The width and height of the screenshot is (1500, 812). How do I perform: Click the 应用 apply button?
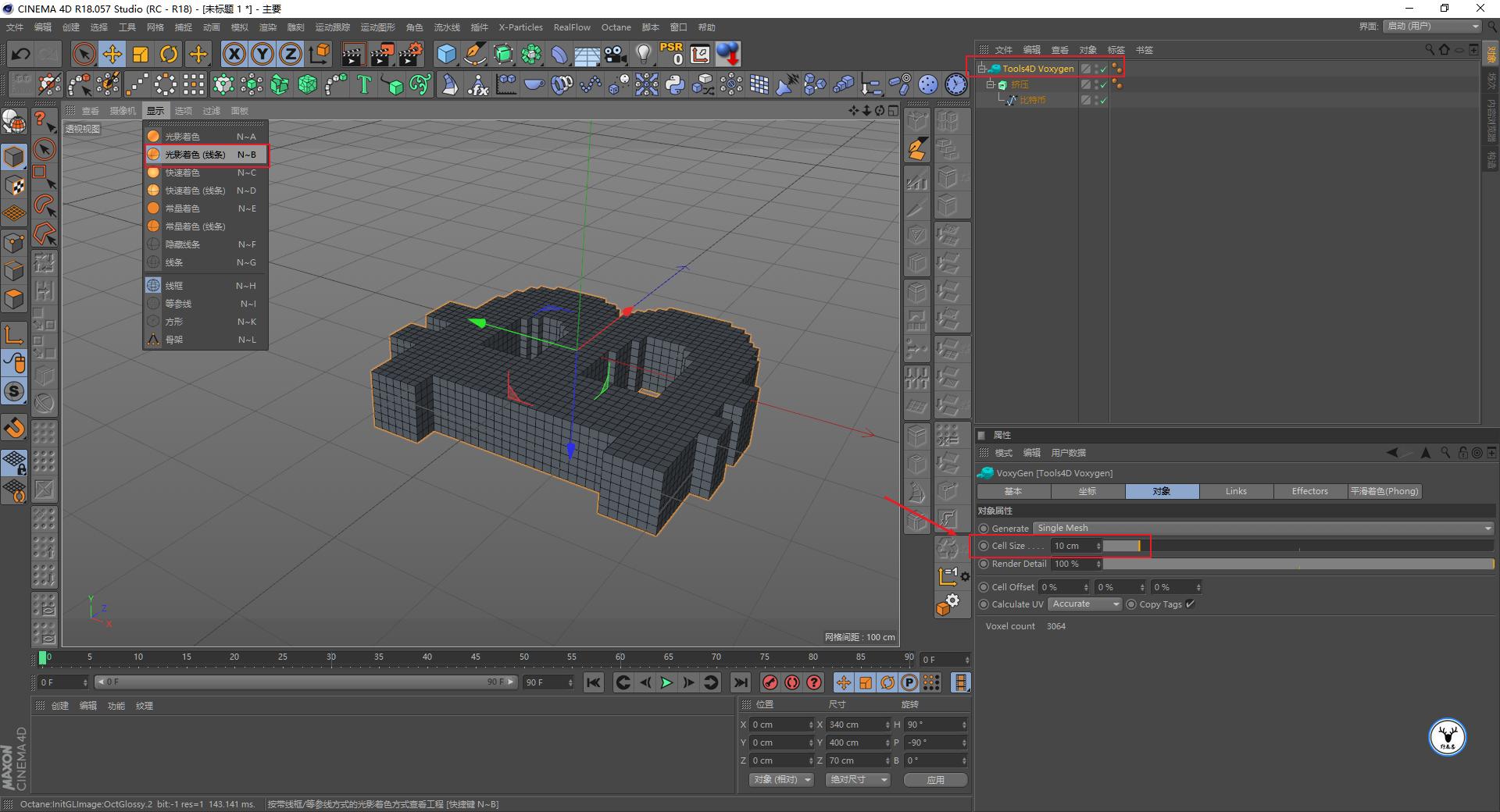(x=935, y=779)
